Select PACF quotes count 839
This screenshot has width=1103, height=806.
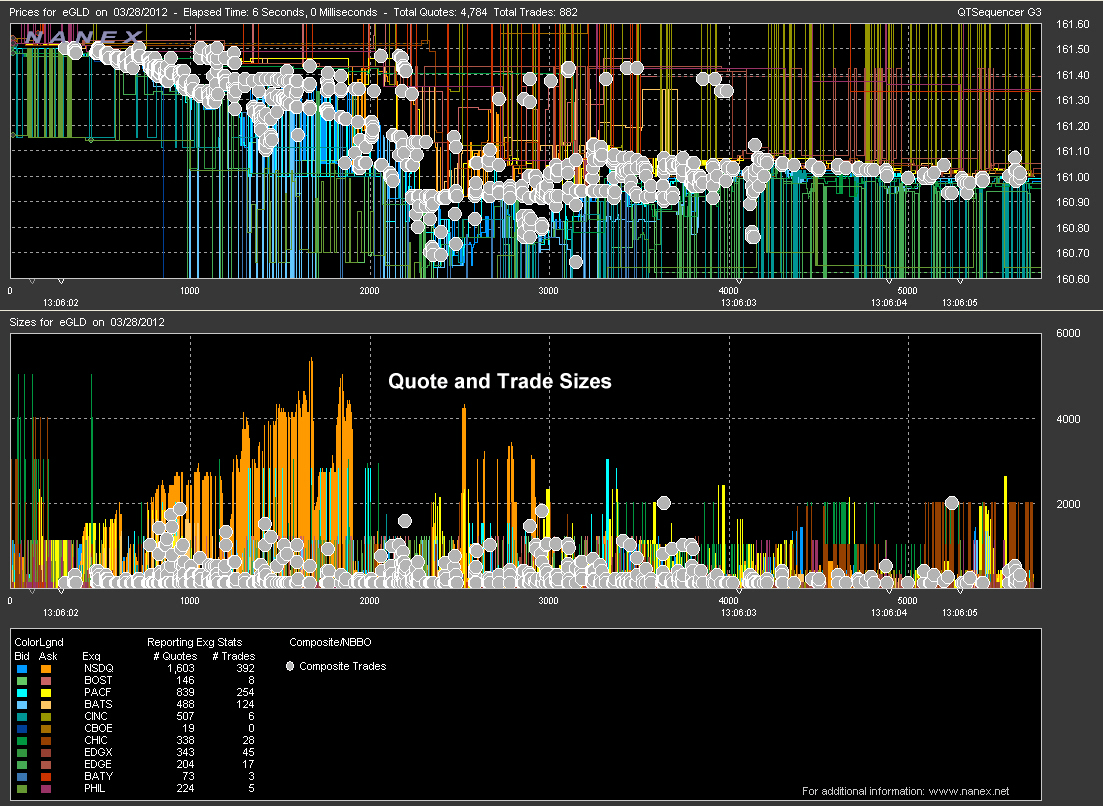[x=185, y=692]
